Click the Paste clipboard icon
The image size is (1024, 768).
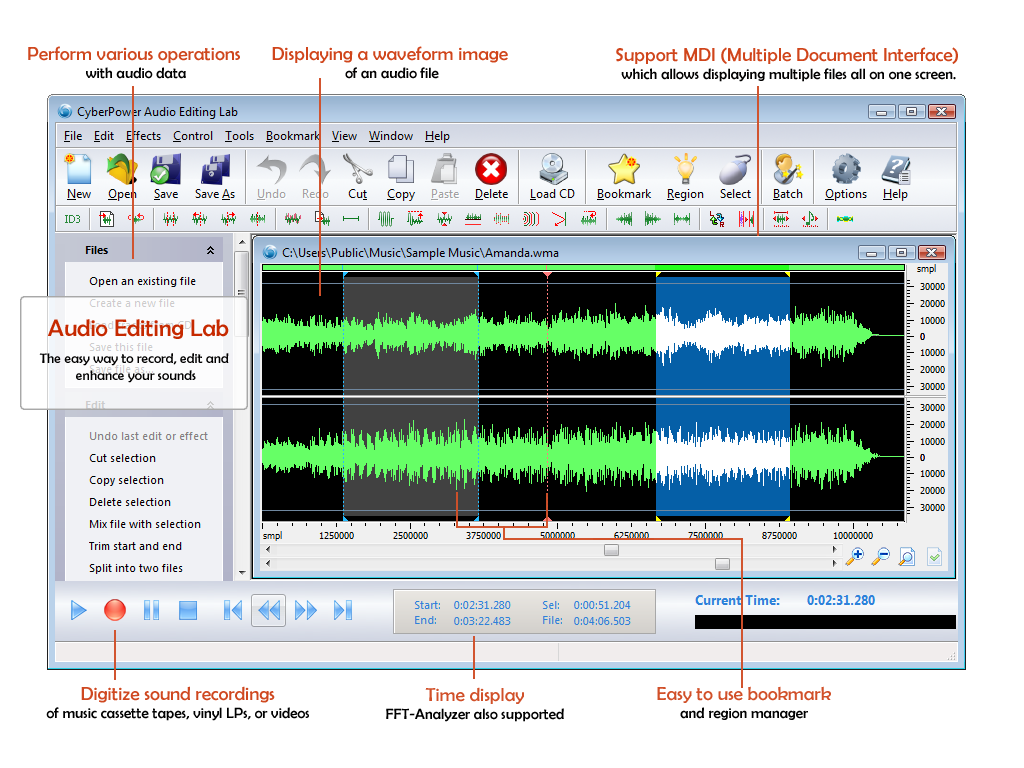pos(445,169)
